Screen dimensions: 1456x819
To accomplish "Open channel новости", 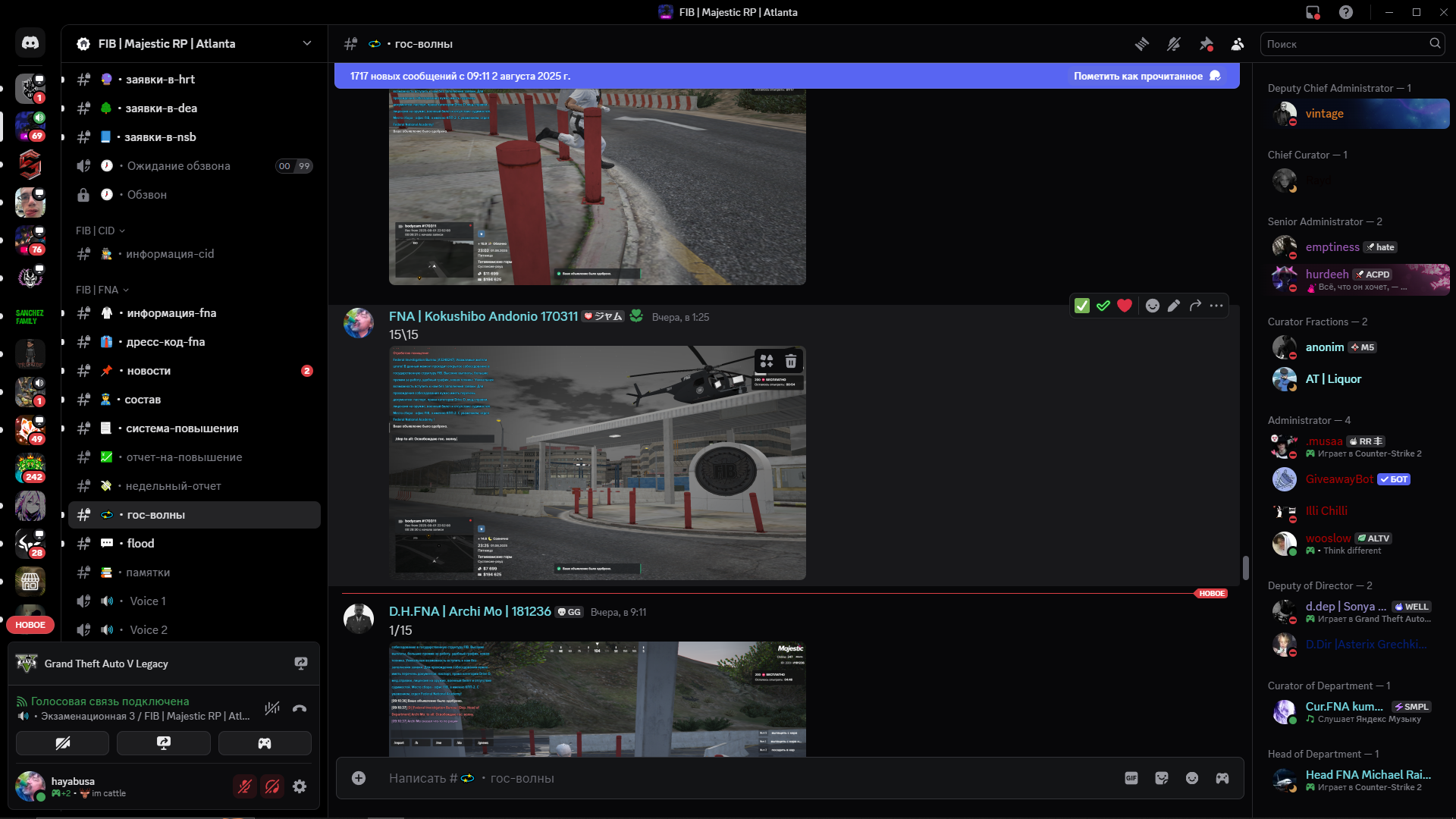I will (x=194, y=371).
